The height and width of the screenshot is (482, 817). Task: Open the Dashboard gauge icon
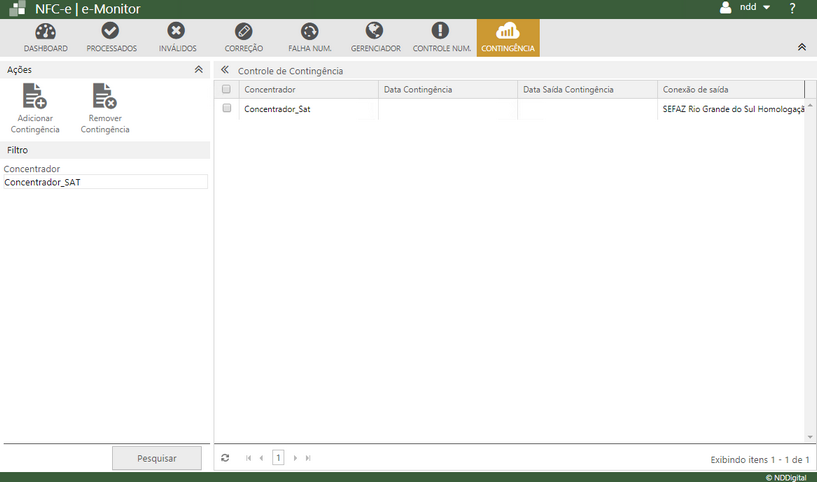[x=45, y=32]
